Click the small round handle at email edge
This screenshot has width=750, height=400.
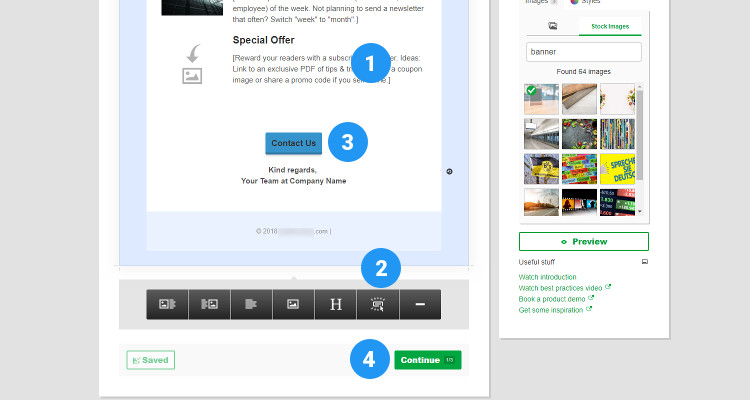tap(449, 171)
